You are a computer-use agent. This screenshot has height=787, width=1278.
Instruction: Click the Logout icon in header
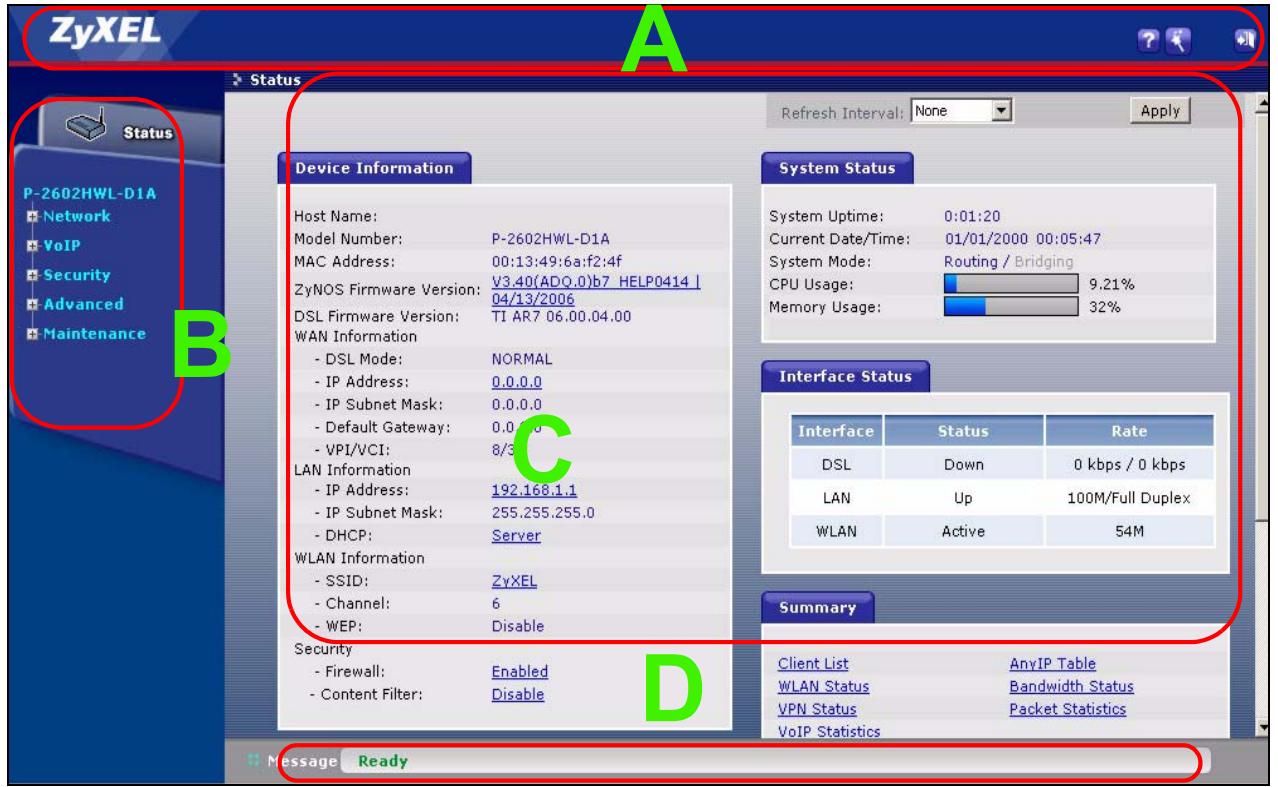[x=1244, y=40]
